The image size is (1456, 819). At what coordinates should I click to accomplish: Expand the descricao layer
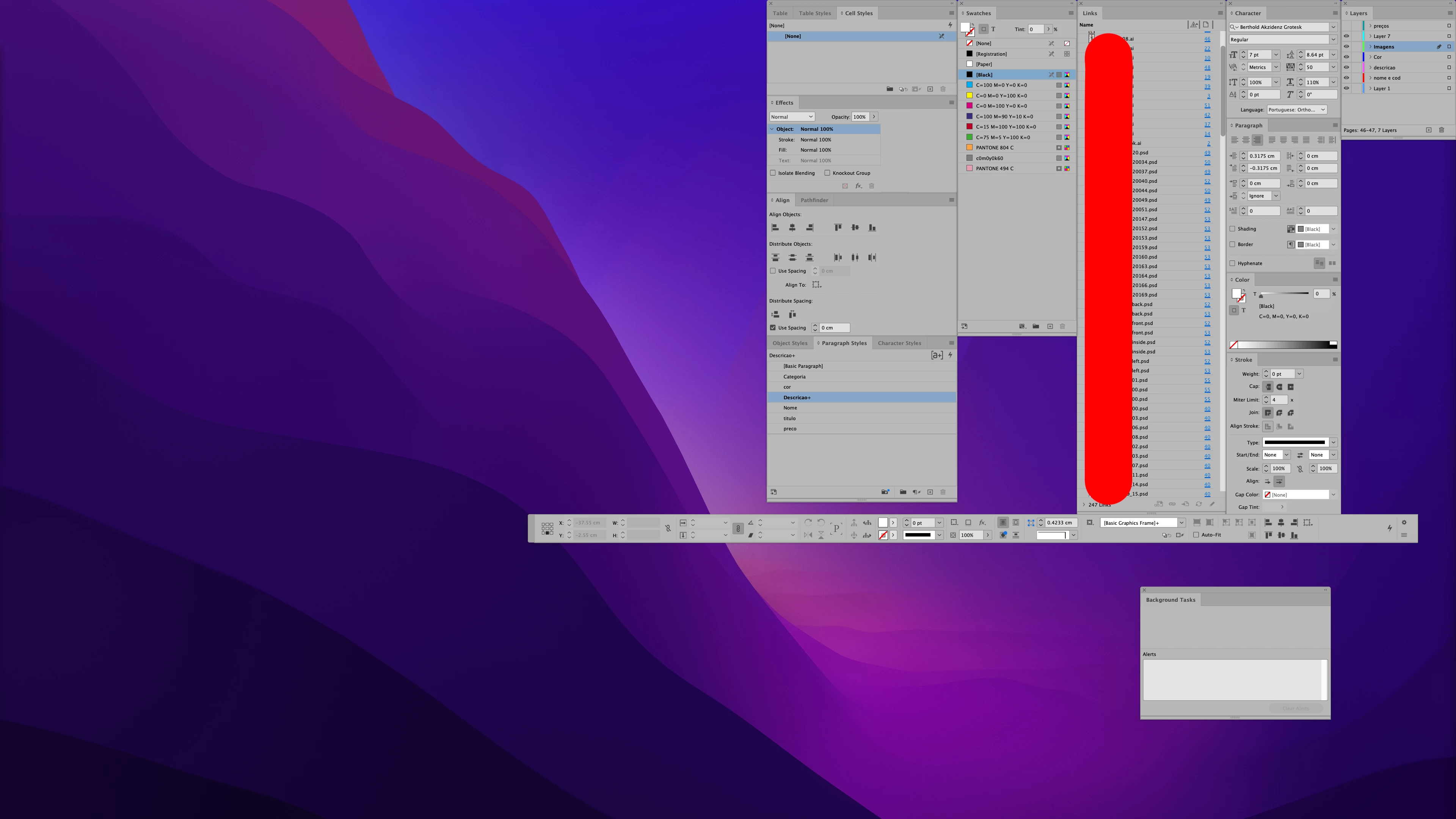(1370, 67)
